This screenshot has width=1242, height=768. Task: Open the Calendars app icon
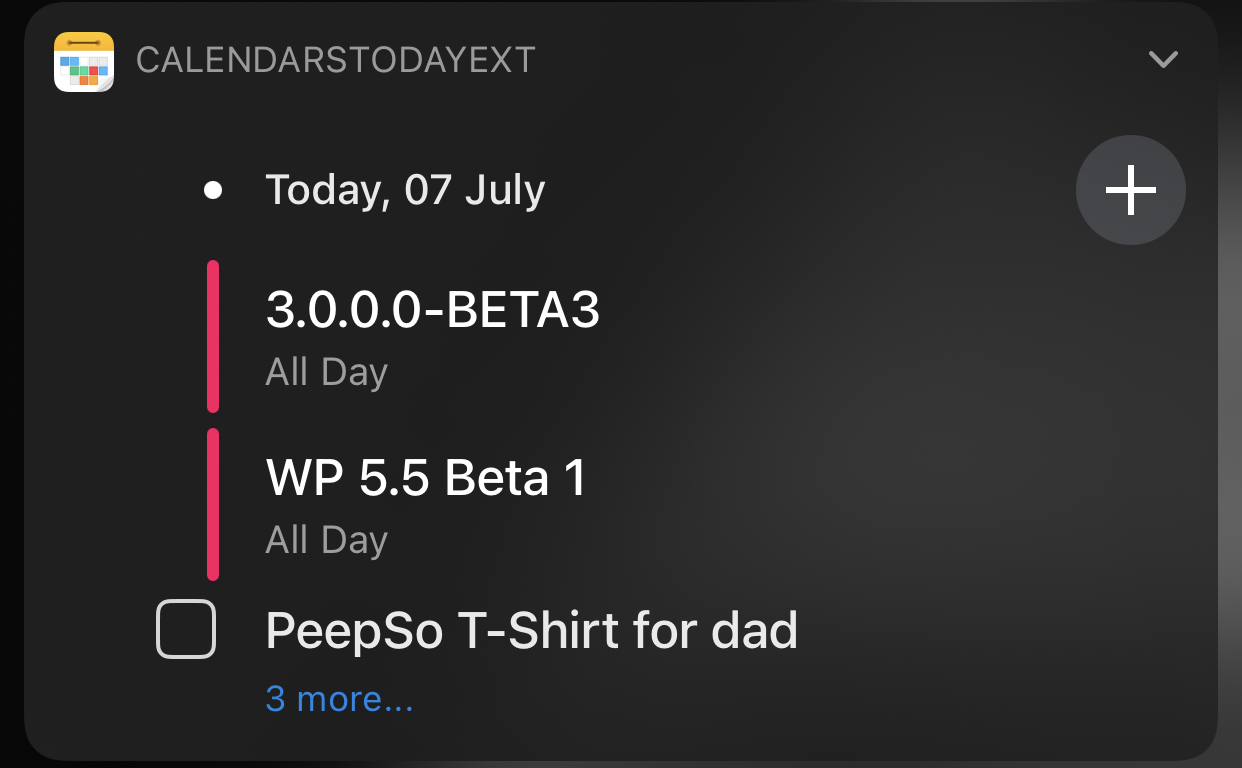84,61
